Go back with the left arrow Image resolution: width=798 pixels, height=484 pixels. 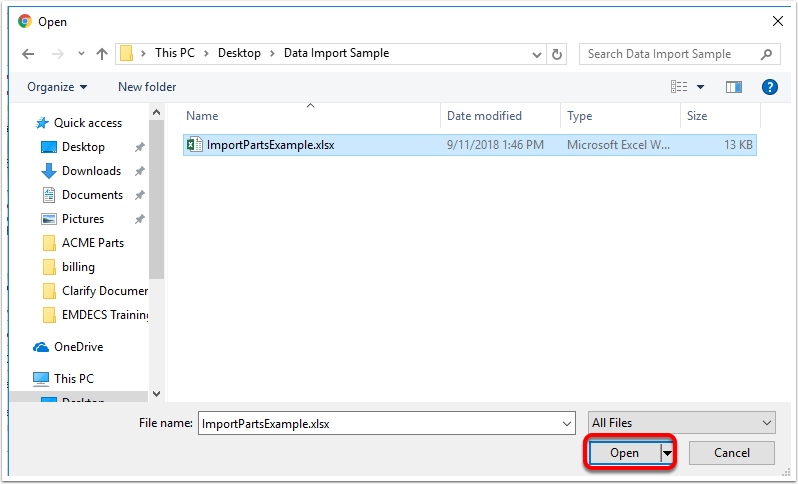(x=28, y=54)
